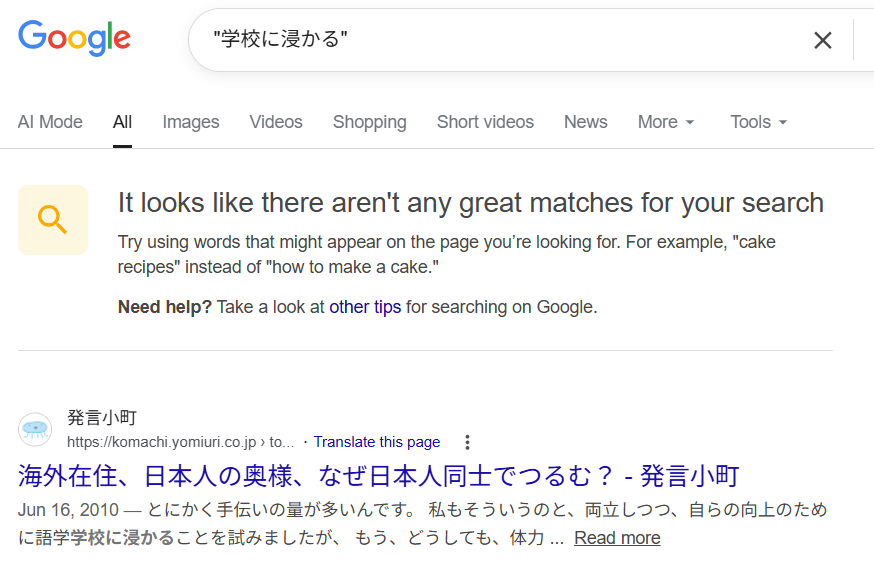
Task: Switch to the News tab
Action: click(x=585, y=122)
